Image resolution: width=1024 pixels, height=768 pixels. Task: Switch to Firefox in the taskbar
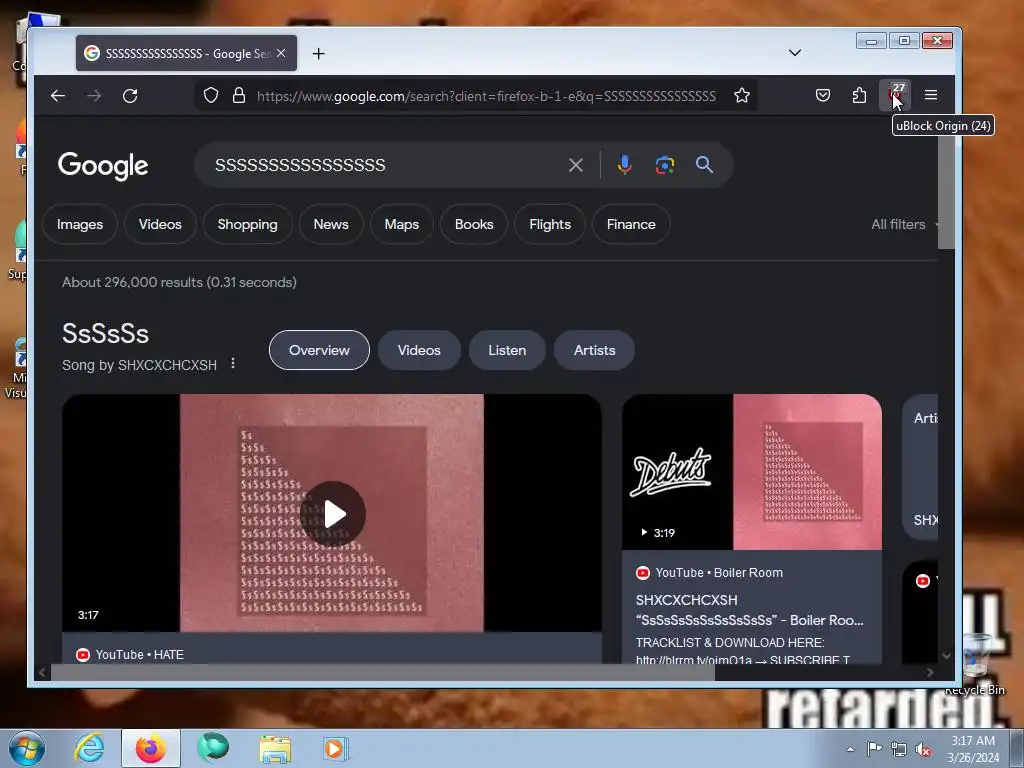(150, 748)
